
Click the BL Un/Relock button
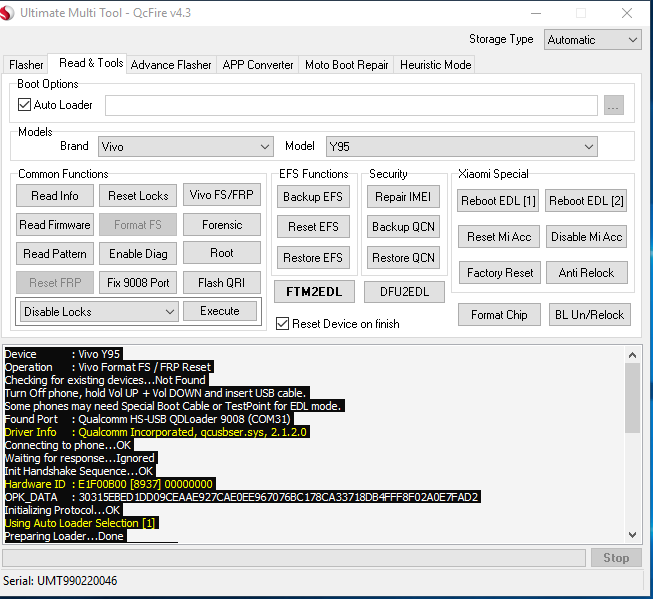(589, 314)
